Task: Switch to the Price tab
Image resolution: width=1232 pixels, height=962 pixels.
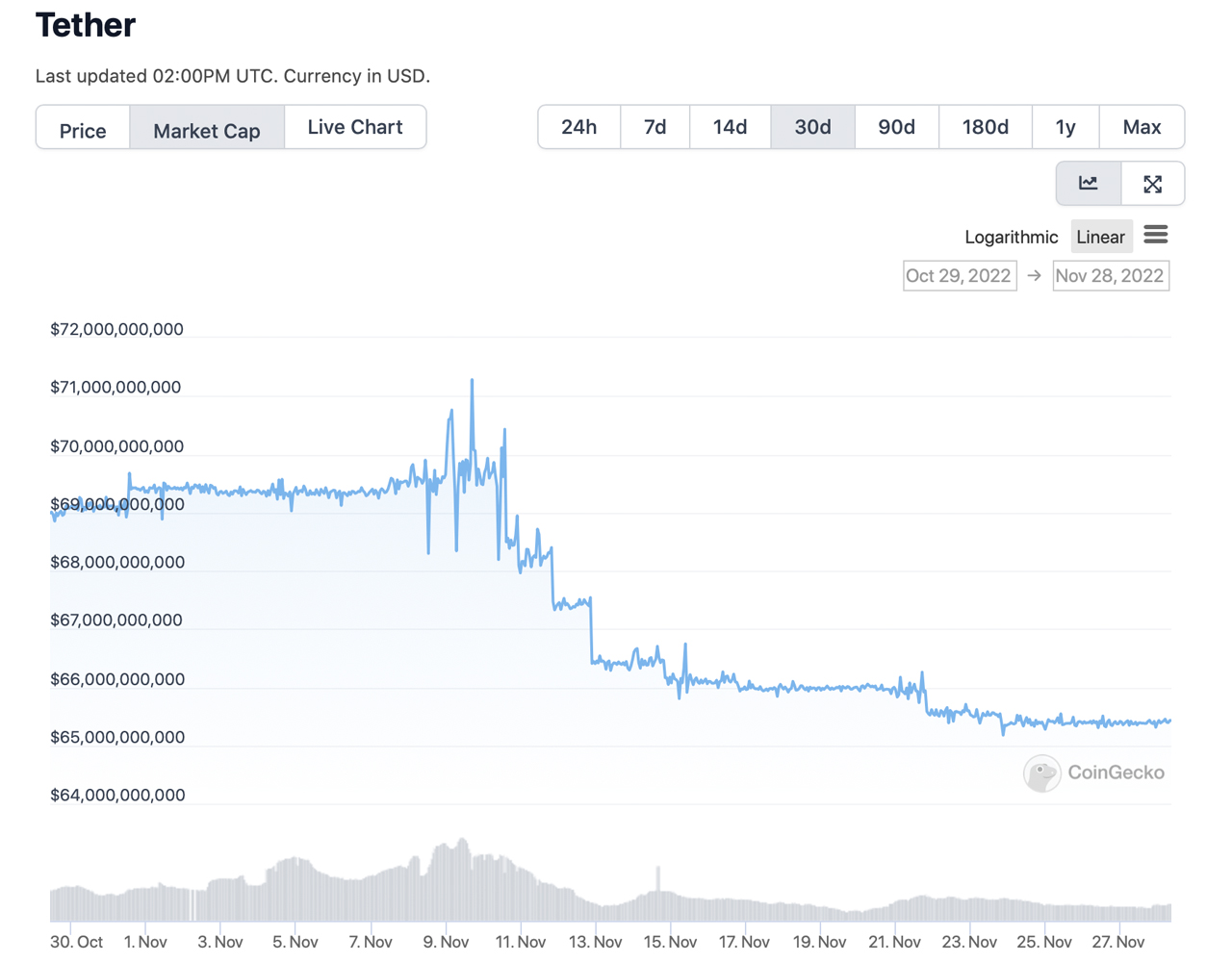Action: [x=83, y=129]
